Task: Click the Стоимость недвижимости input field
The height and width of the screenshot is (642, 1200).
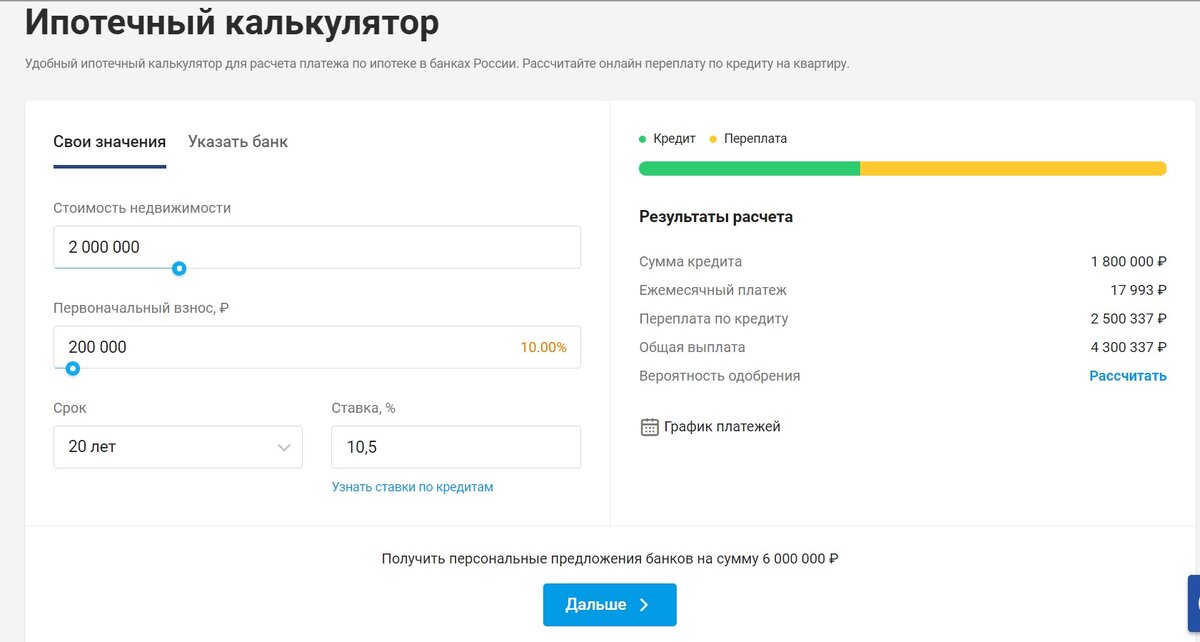Action: point(316,246)
